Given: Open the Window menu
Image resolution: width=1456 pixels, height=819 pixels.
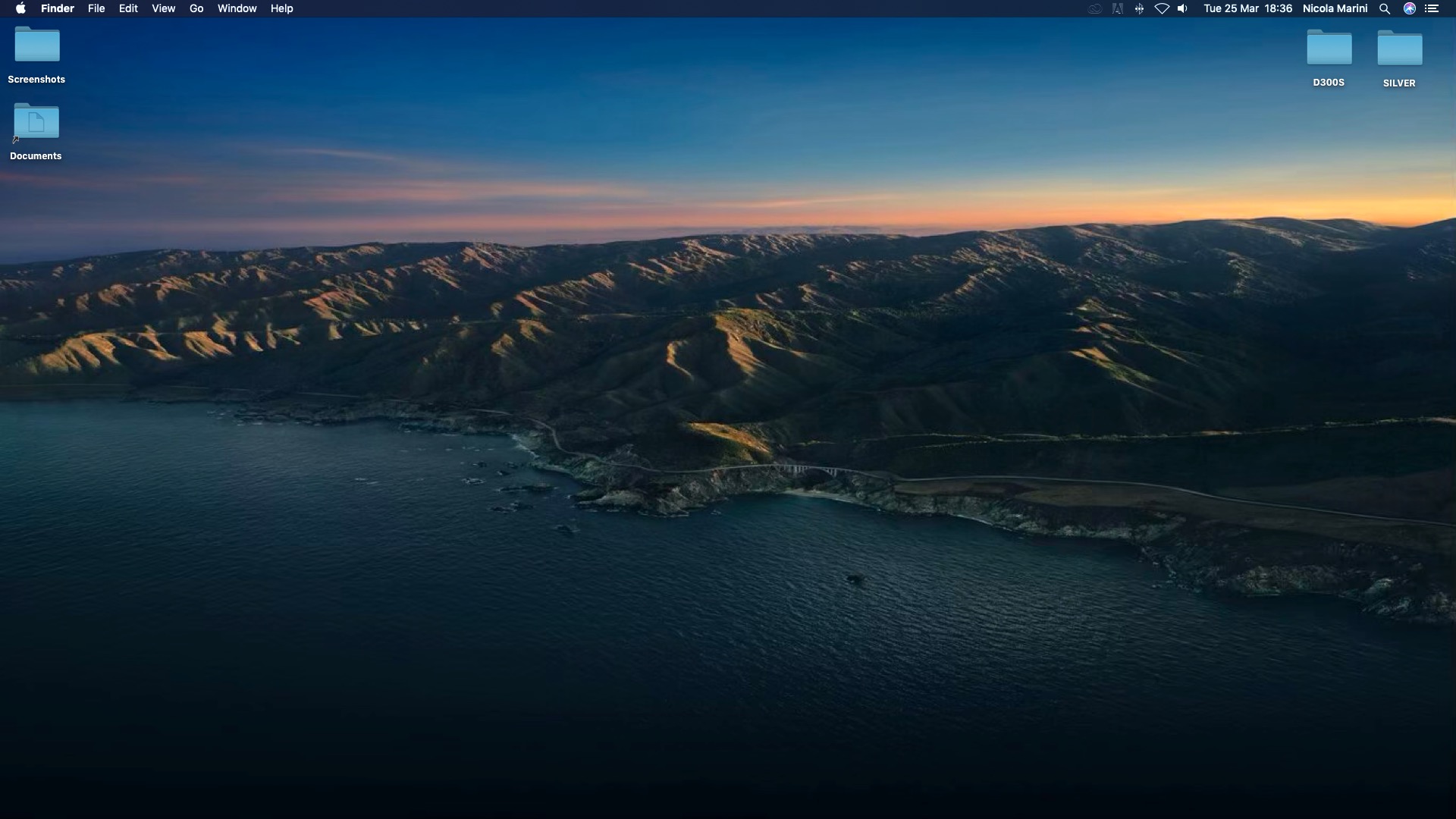Looking at the screenshot, I should [x=237, y=8].
